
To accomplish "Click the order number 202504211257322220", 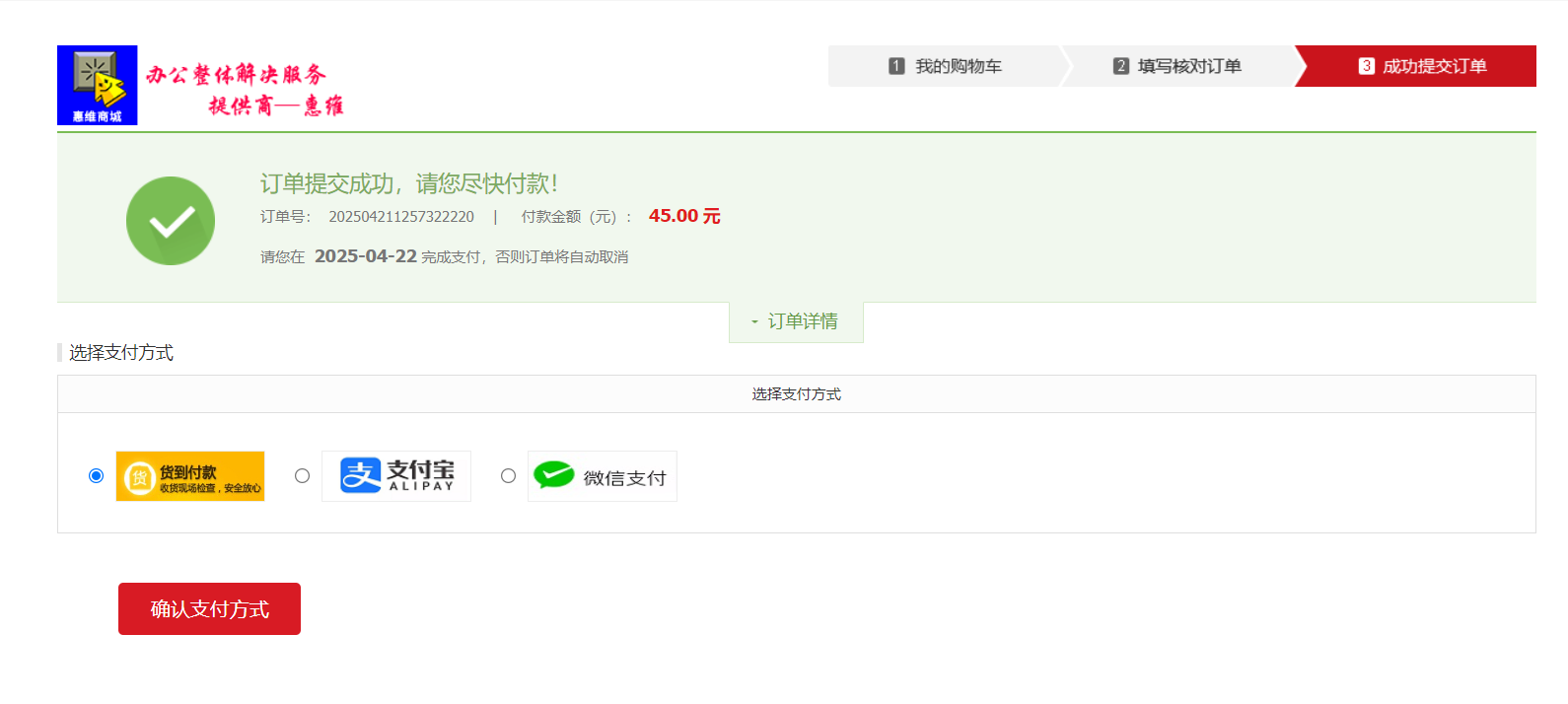I will click(x=401, y=217).
